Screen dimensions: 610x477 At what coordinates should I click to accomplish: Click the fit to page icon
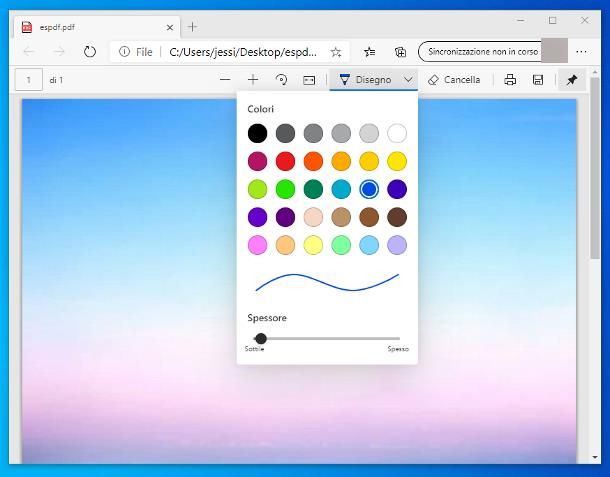coord(309,80)
